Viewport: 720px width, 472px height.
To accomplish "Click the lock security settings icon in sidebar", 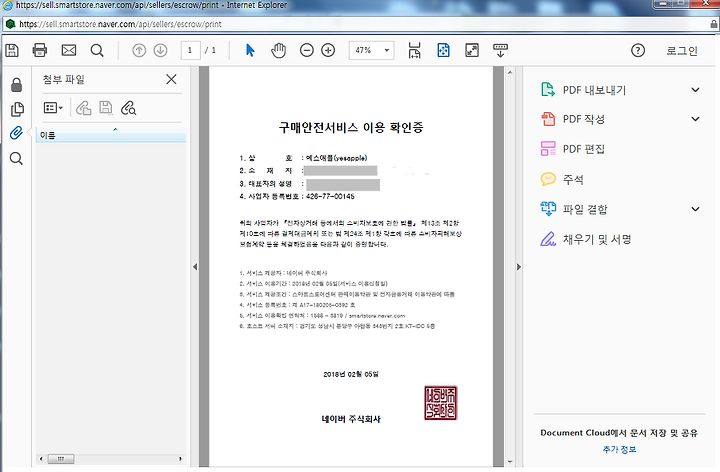I will (x=17, y=85).
